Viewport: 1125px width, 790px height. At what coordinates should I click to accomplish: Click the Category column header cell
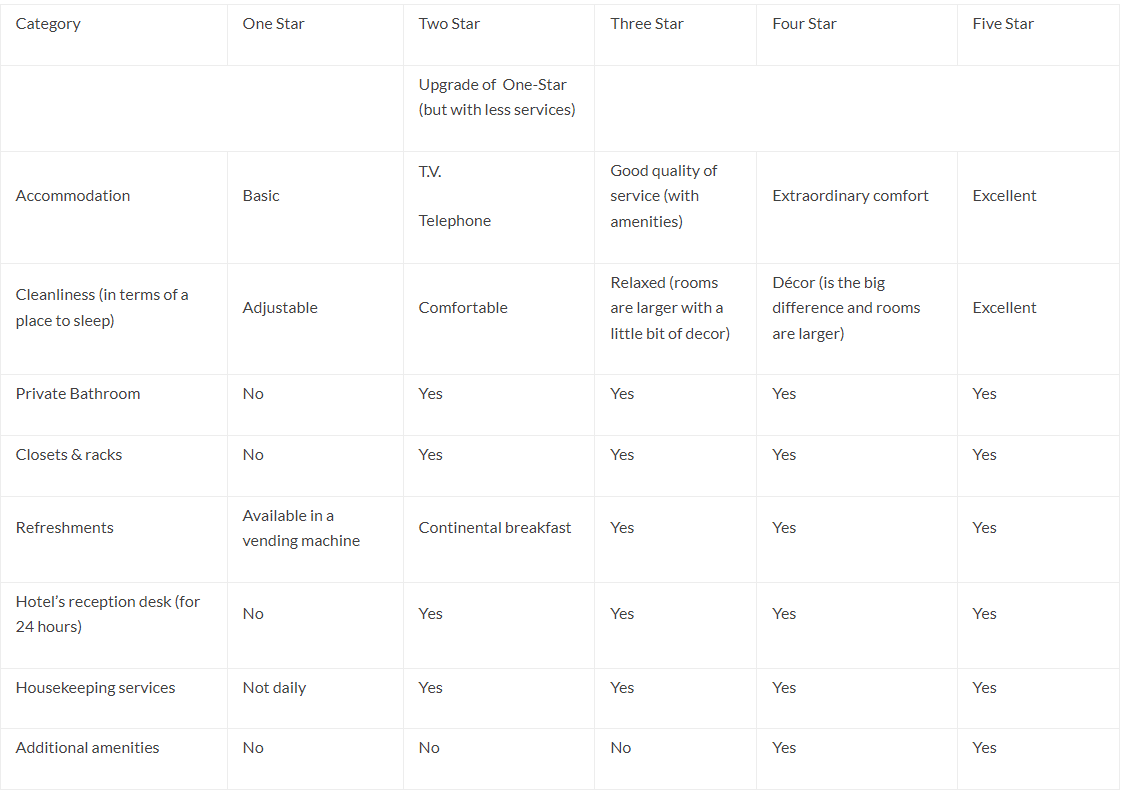[x=48, y=24]
